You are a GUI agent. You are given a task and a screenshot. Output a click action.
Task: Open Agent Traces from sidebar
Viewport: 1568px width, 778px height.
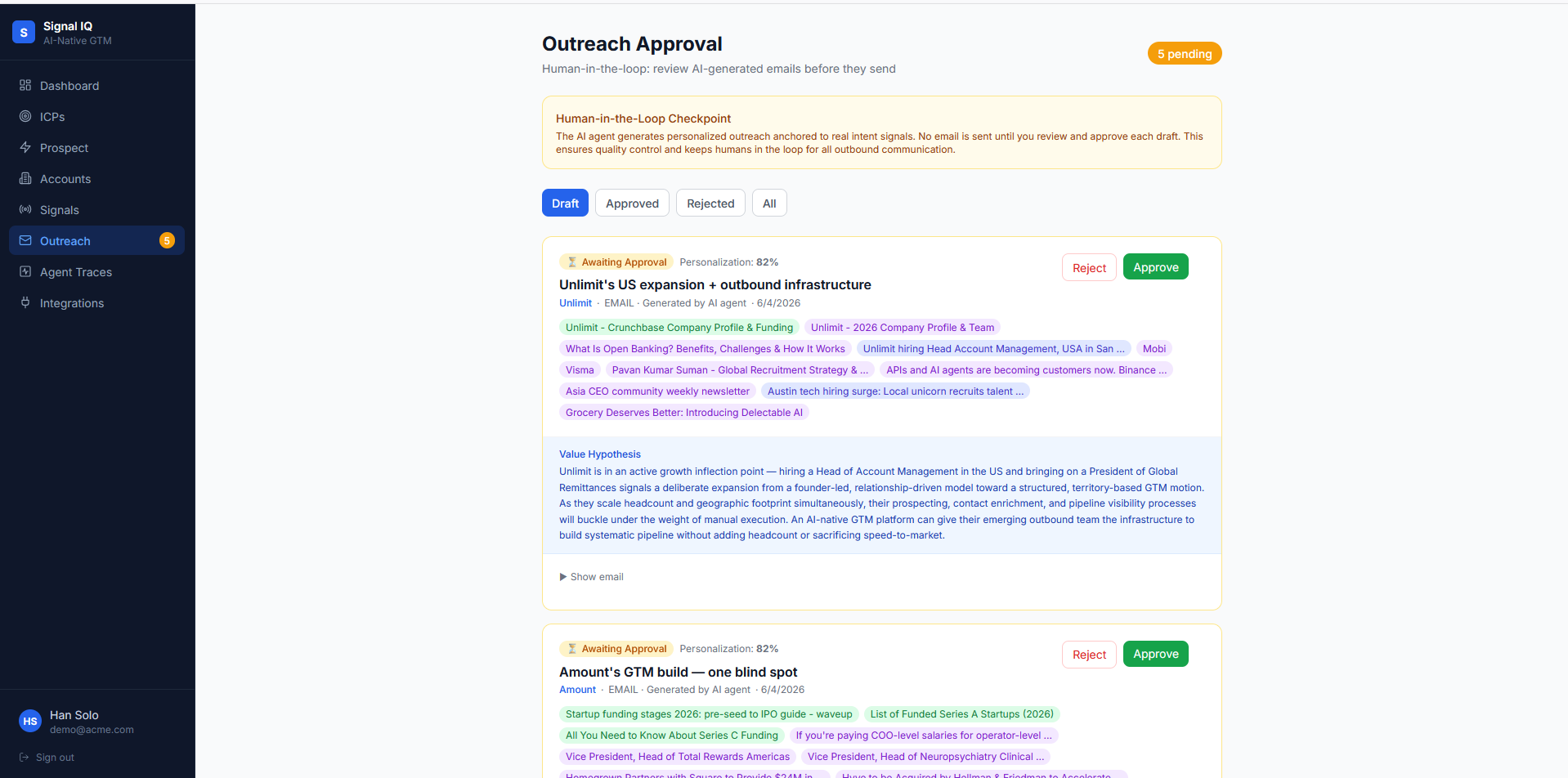point(96,271)
